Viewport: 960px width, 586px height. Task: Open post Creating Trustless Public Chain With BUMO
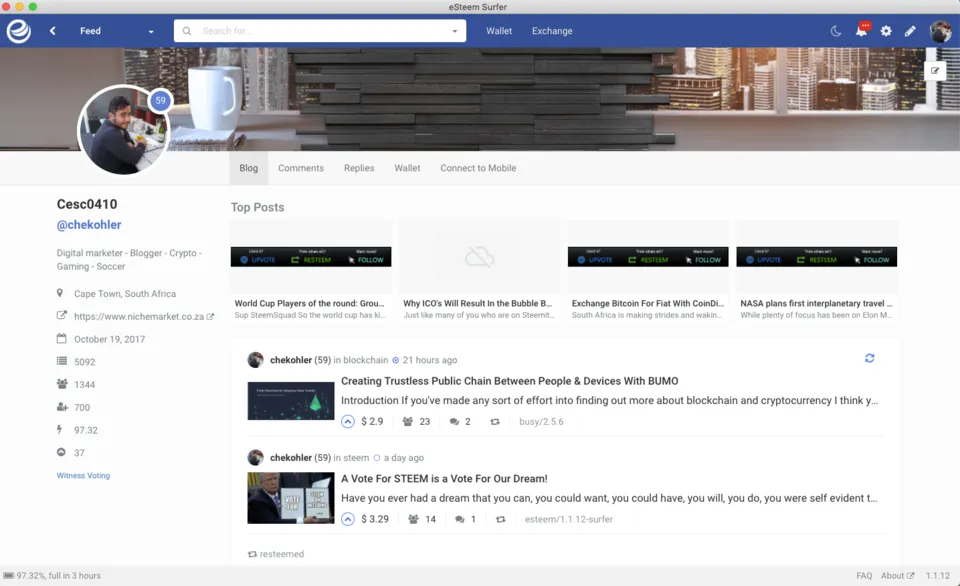point(509,381)
